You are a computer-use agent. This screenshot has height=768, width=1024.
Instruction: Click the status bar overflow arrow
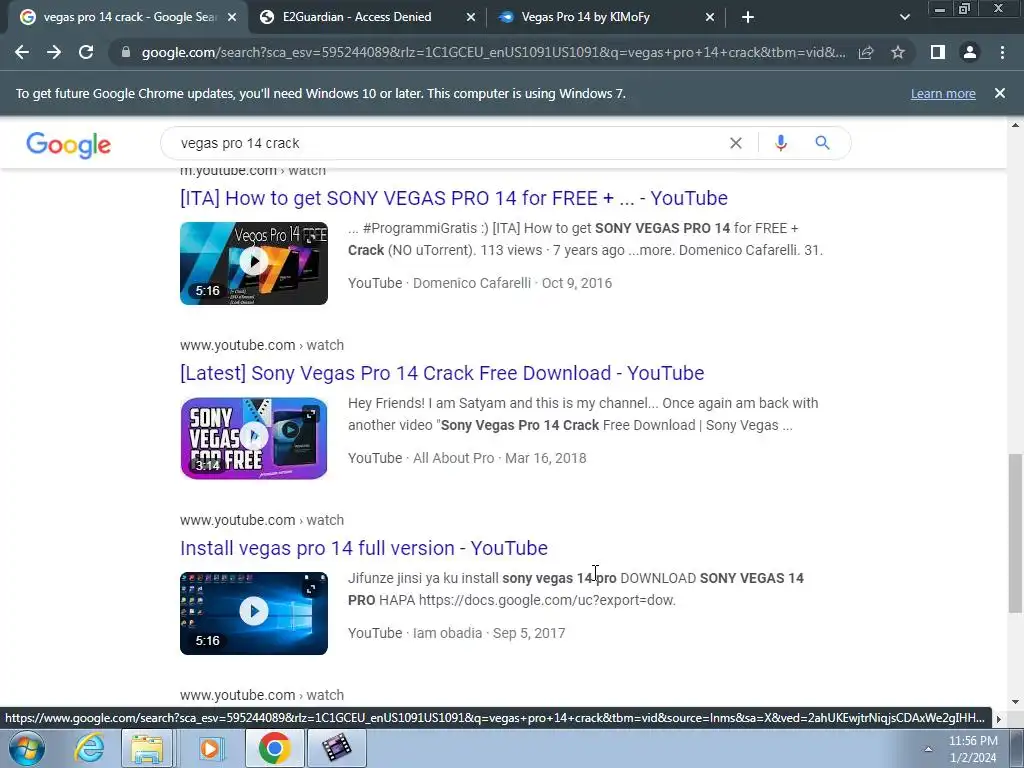coord(999,718)
